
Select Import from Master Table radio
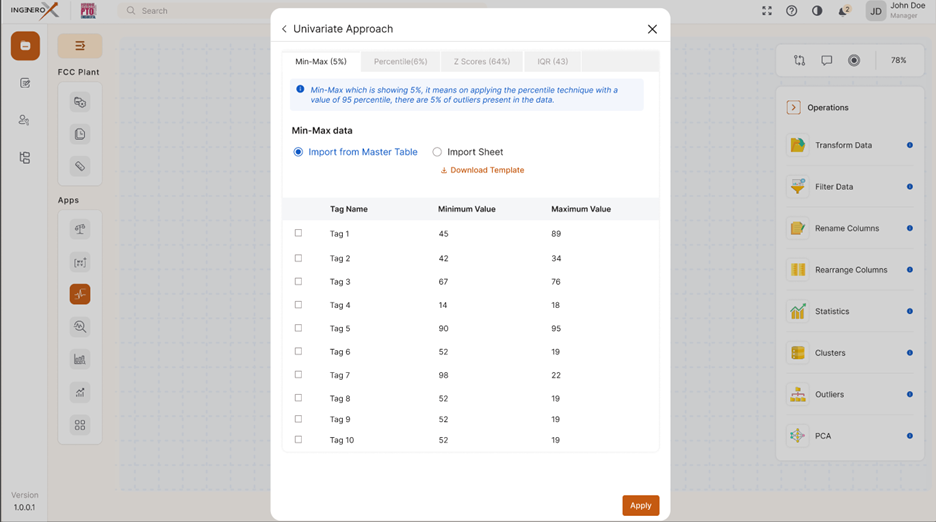[x=298, y=152]
